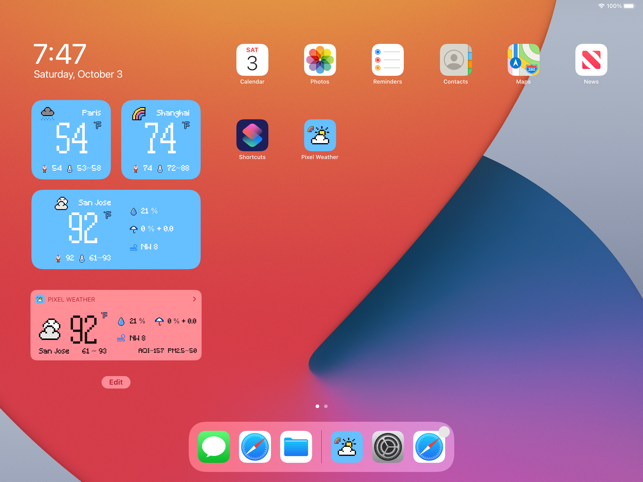Open Pixel Weather from home screen
The height and width of the screenshot is (482, 643).
point(320,135)
